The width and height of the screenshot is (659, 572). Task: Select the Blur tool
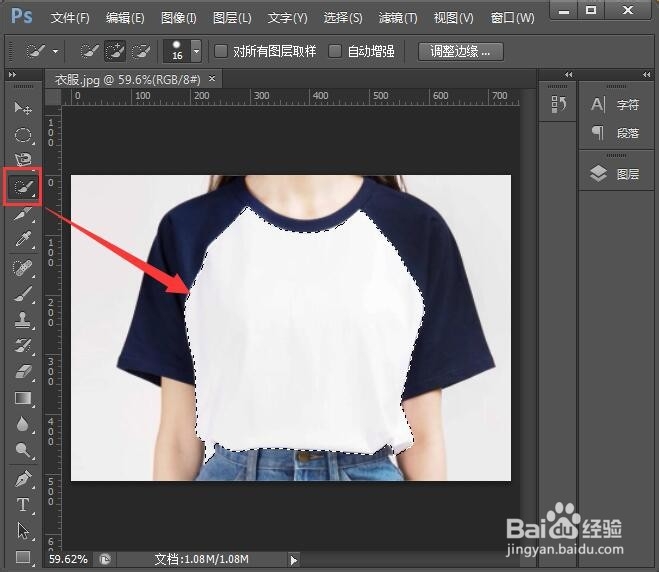click(23, 424)
